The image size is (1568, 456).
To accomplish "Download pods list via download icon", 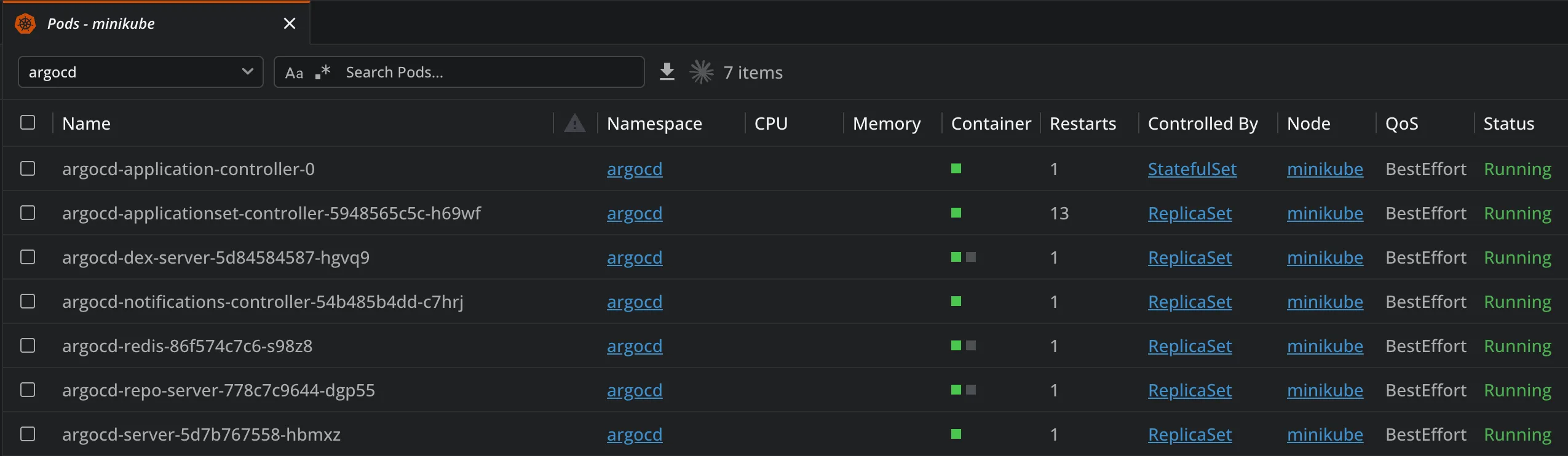I will [x=667, y=72].
